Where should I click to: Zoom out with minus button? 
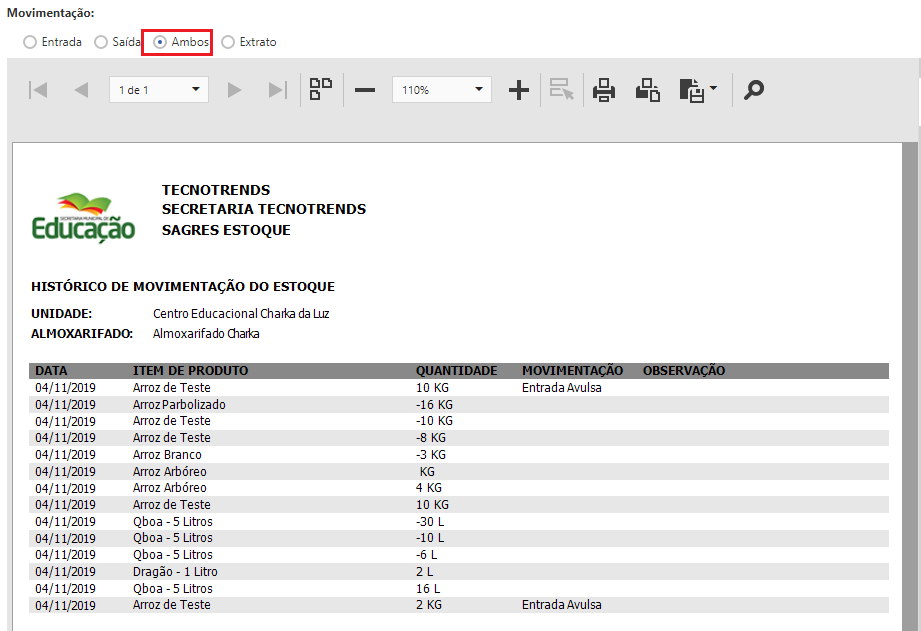(365, 90)
